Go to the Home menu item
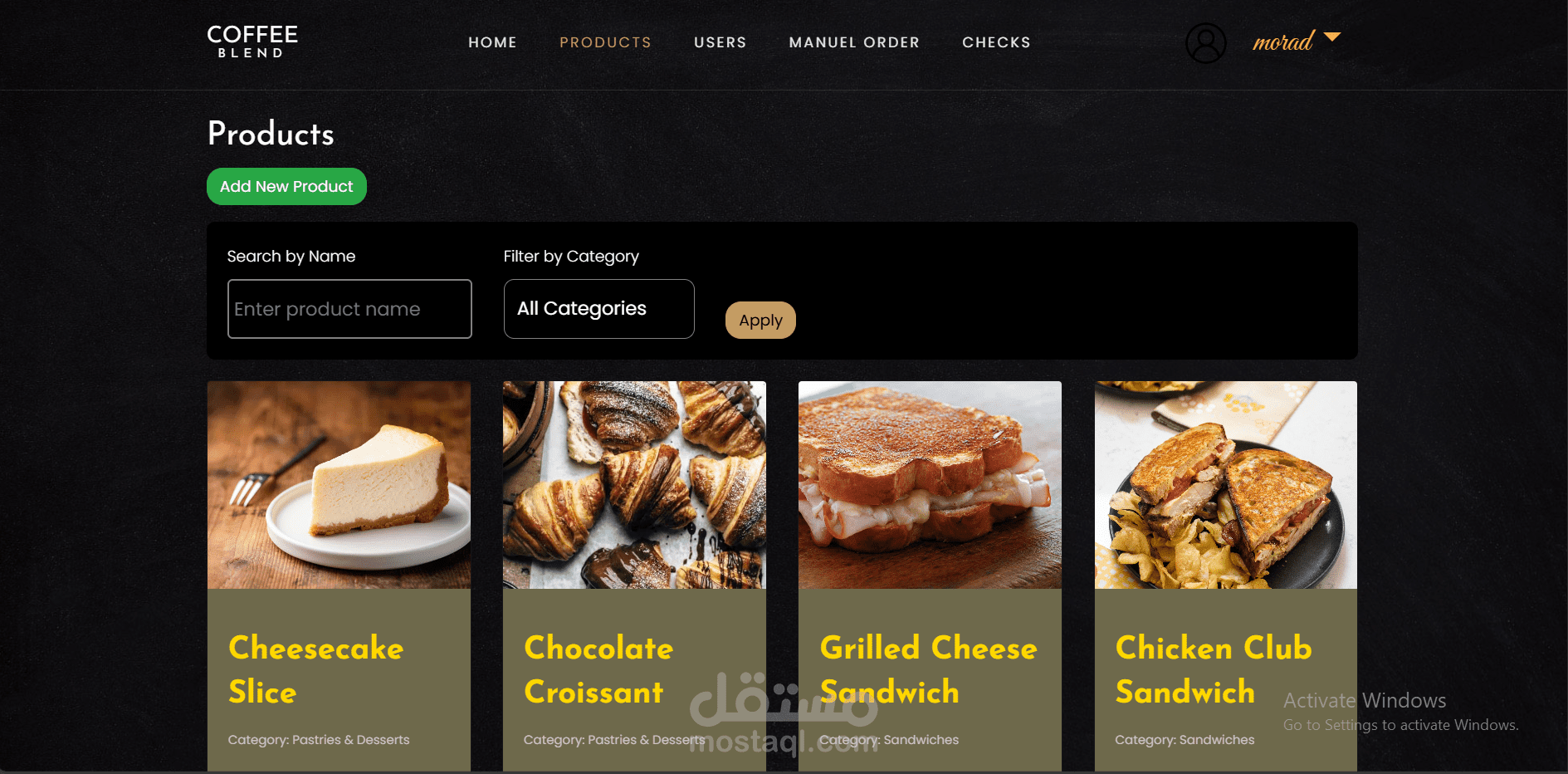This screenshot has width=1568, height=774. coord(492,42)
